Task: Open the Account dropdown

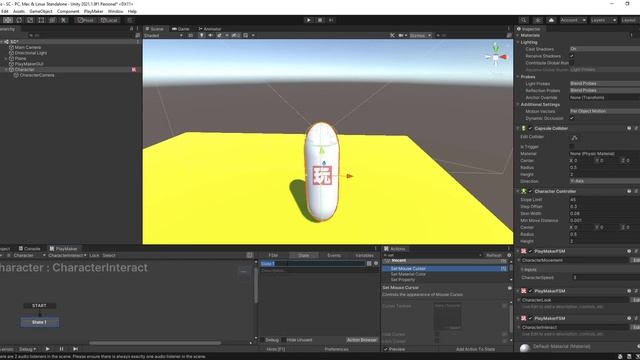Action: 573,20
